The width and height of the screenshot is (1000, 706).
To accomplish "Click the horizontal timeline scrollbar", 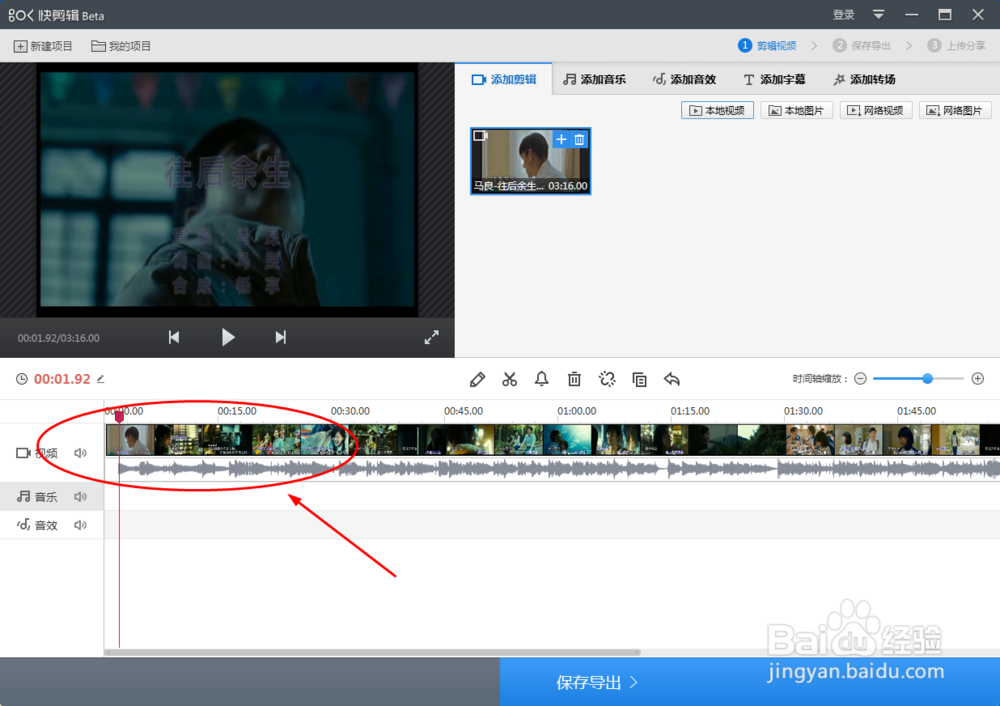I will tap(372, 652).
